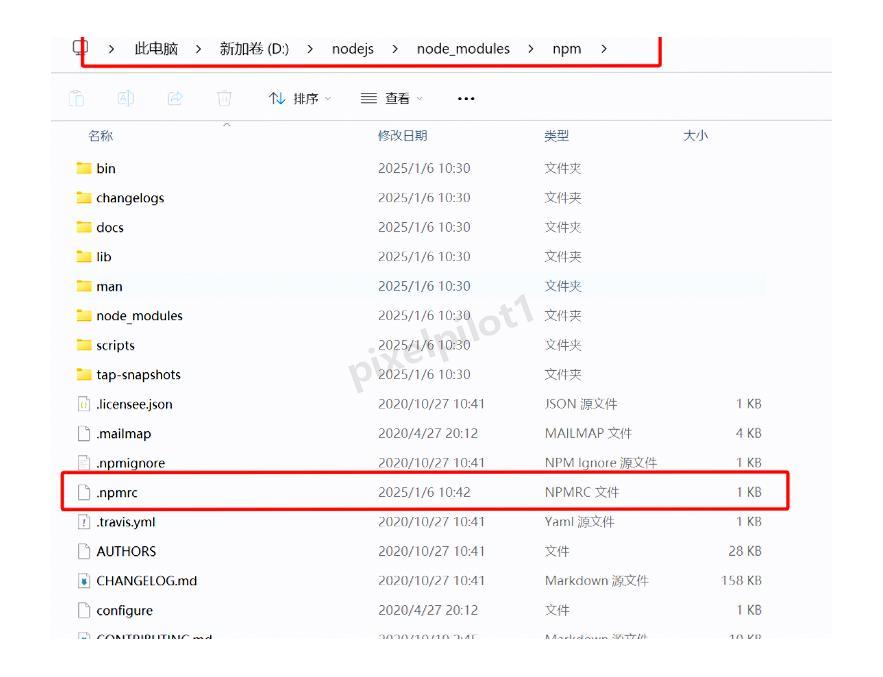Click the .licensee.json file name

[x=135, y=404]
